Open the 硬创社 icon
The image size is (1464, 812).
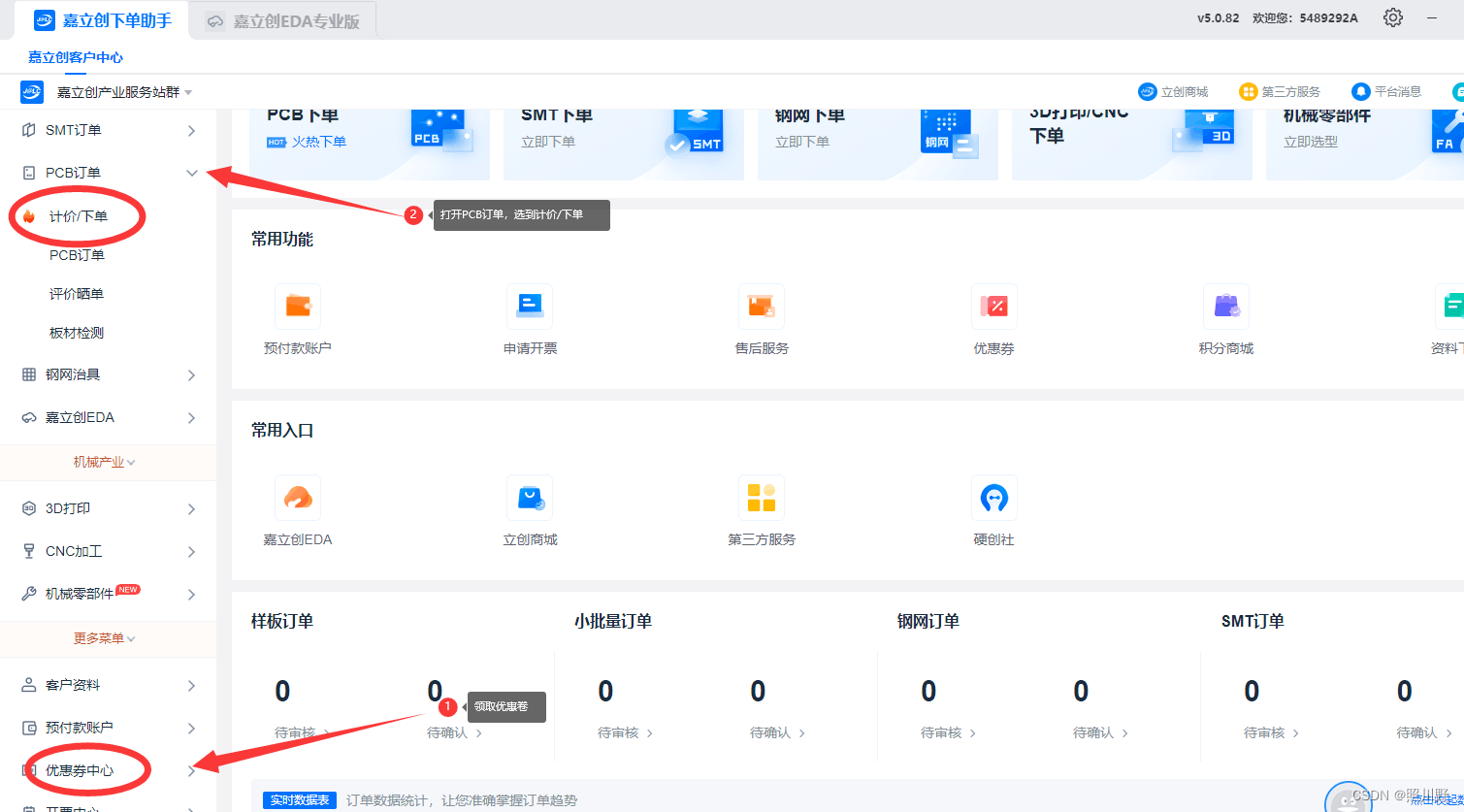tap(994, 498)
